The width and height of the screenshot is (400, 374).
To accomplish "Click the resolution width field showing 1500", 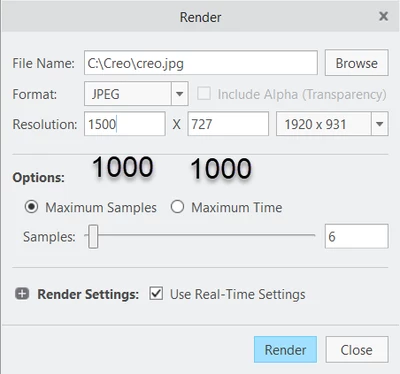I will [125, 124].
